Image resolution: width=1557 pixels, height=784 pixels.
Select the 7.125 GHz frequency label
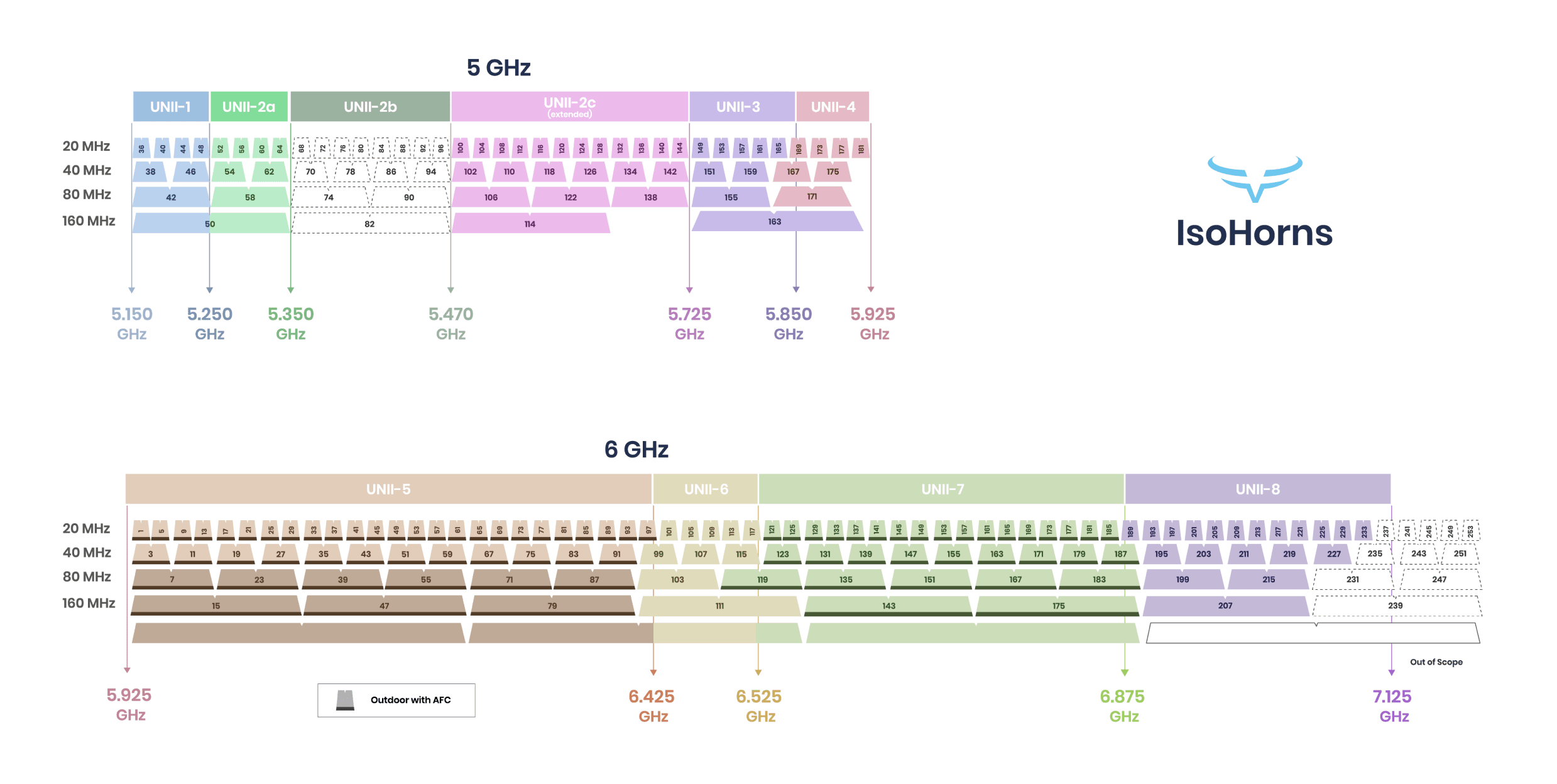(1392, 706)
